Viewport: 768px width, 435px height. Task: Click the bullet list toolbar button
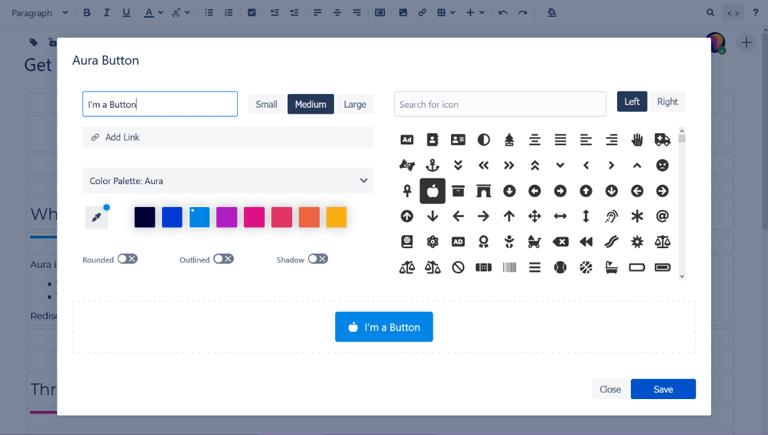click(x=209, y=13)
